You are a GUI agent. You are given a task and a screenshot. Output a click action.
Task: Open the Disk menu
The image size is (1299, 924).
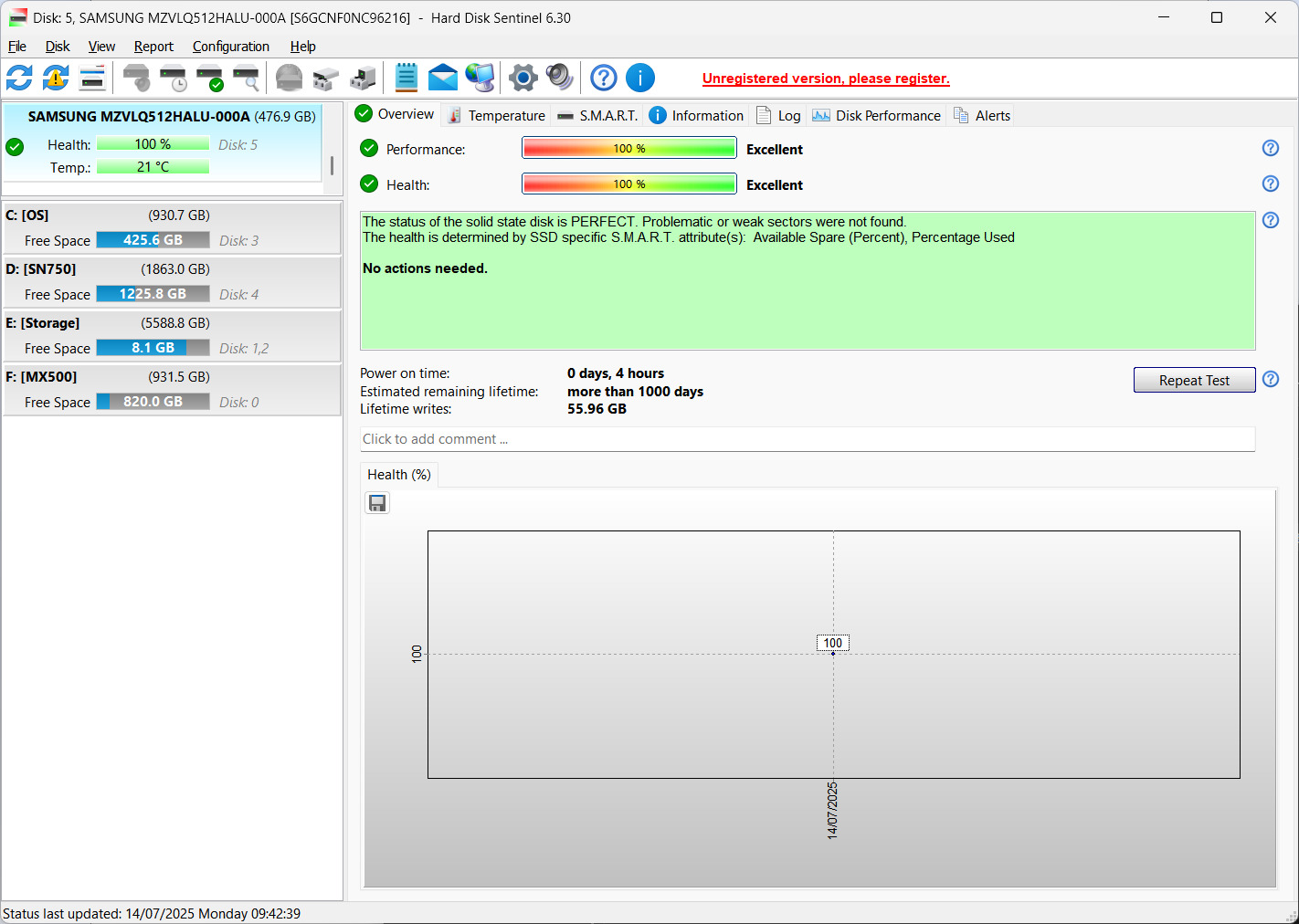(58, 47)
